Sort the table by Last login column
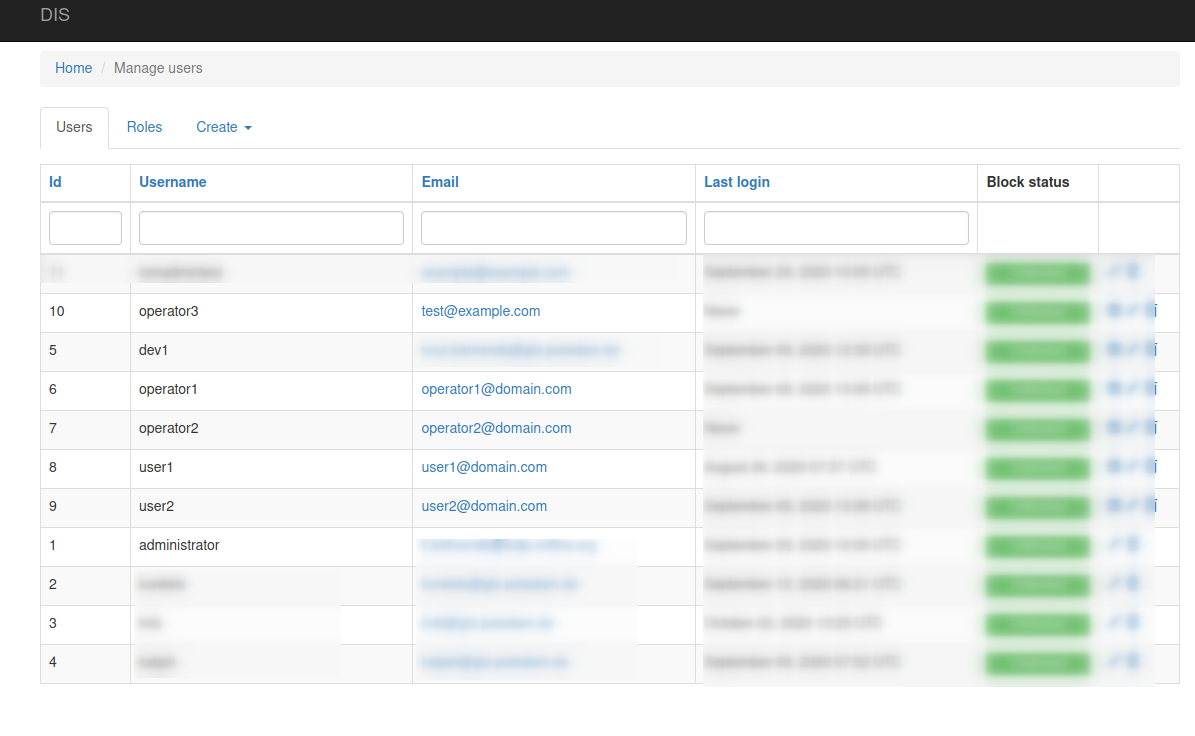This screenshot has width=1195, height=736. coord(737,182)
